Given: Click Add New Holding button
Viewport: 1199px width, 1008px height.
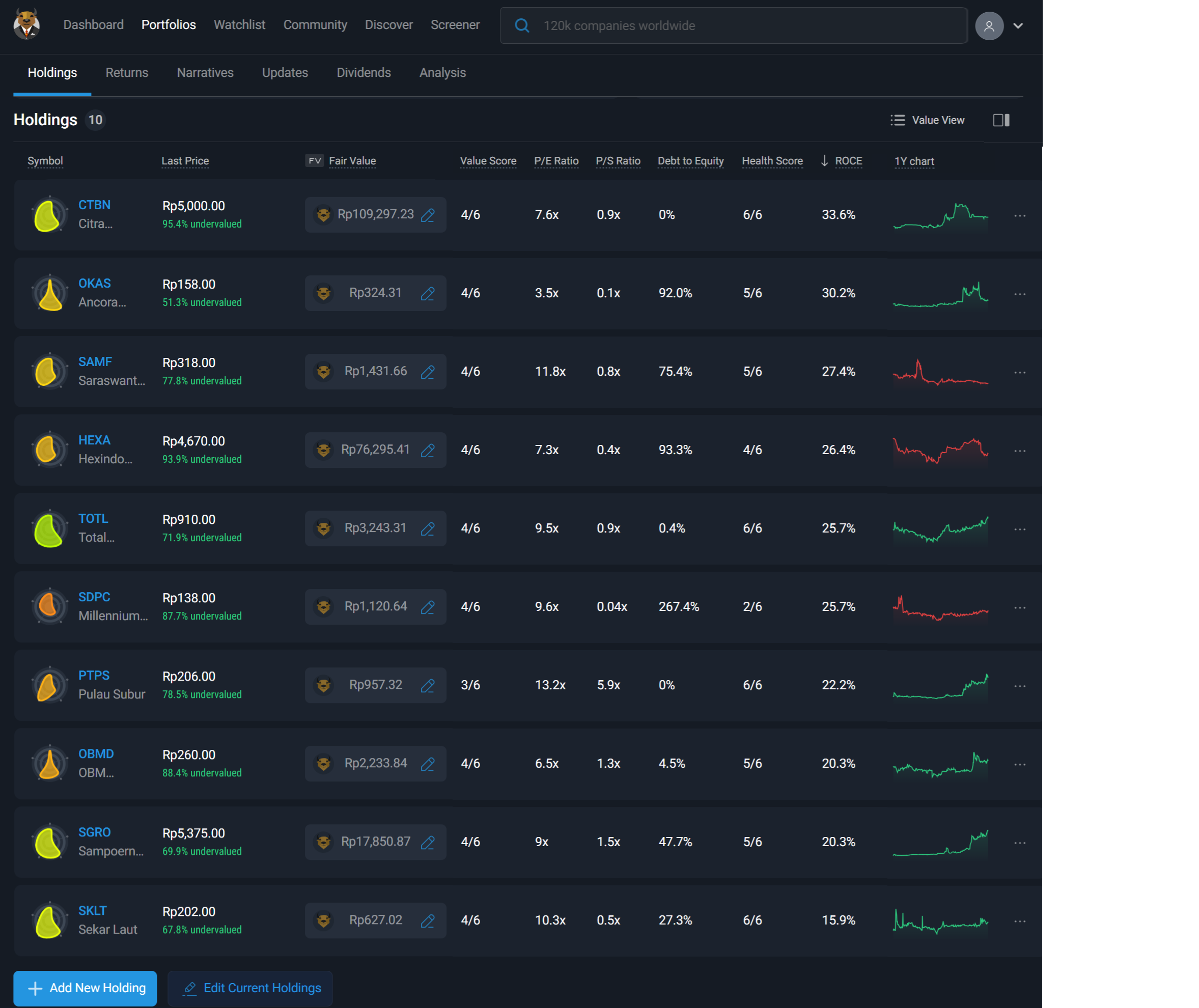Looking at the screenshot, I should (85, 988).
